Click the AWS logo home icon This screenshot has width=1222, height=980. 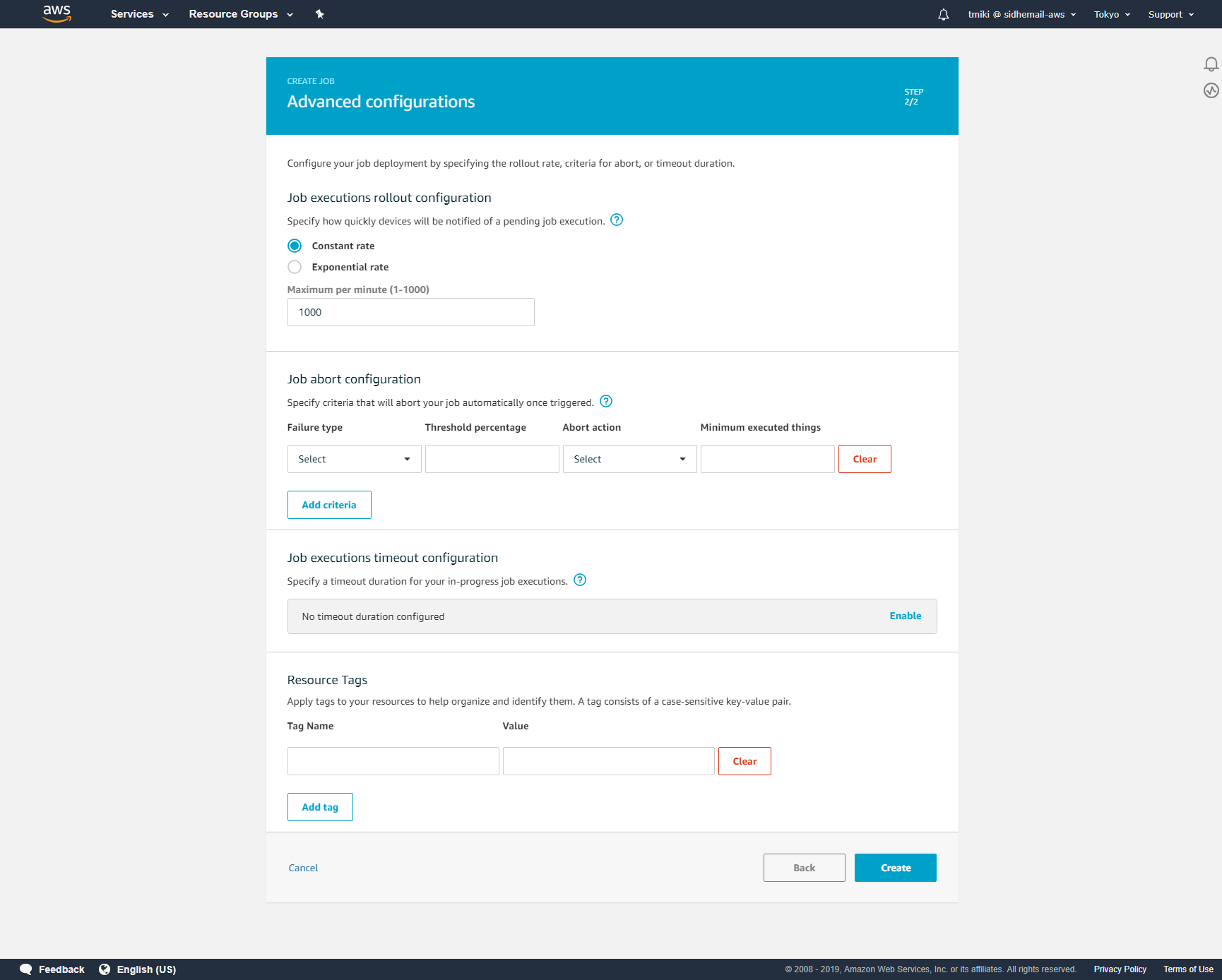click(57, 13)
